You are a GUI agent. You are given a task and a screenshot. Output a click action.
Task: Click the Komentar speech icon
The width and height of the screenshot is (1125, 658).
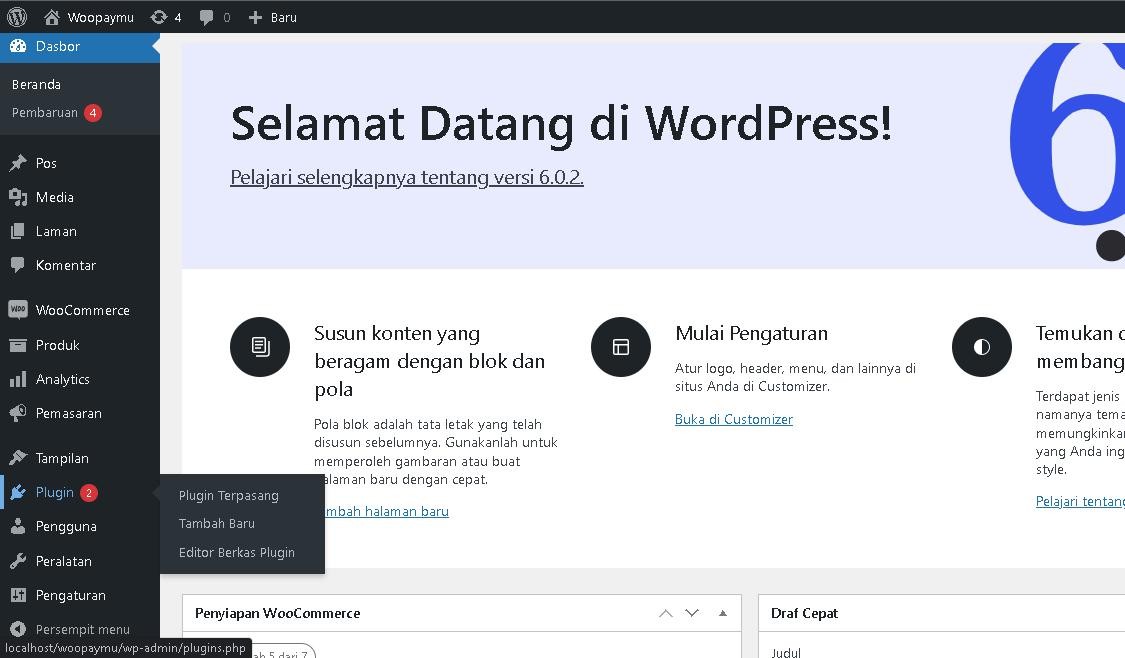click(18, 265)
